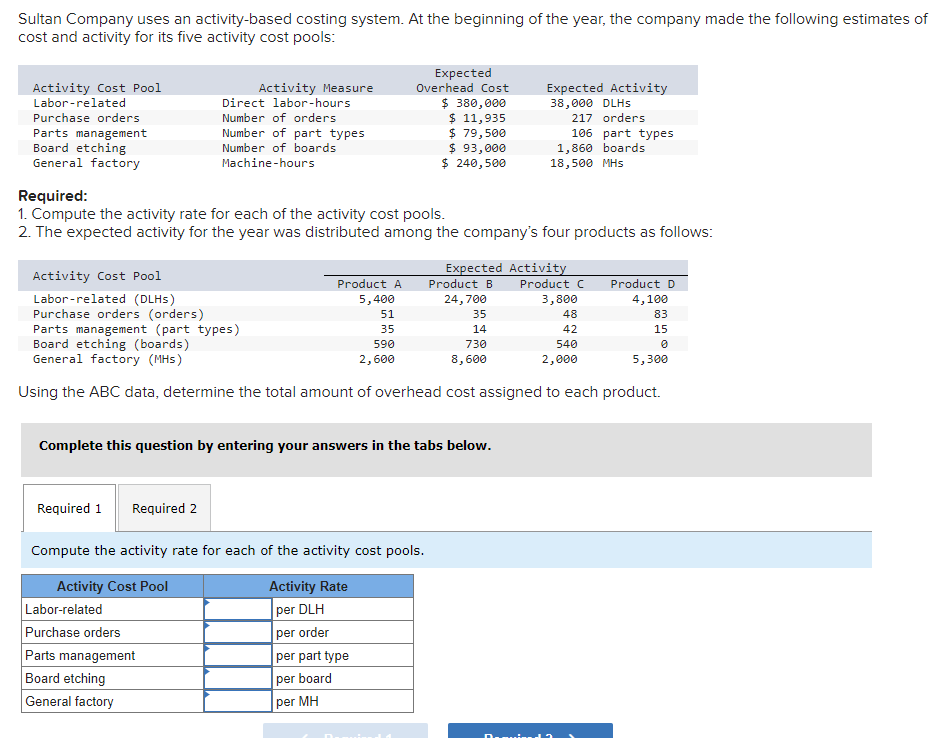This screenshot has height=738, width=951.
Task: Click the Board etching per board input box
Action: pos(238,678)
